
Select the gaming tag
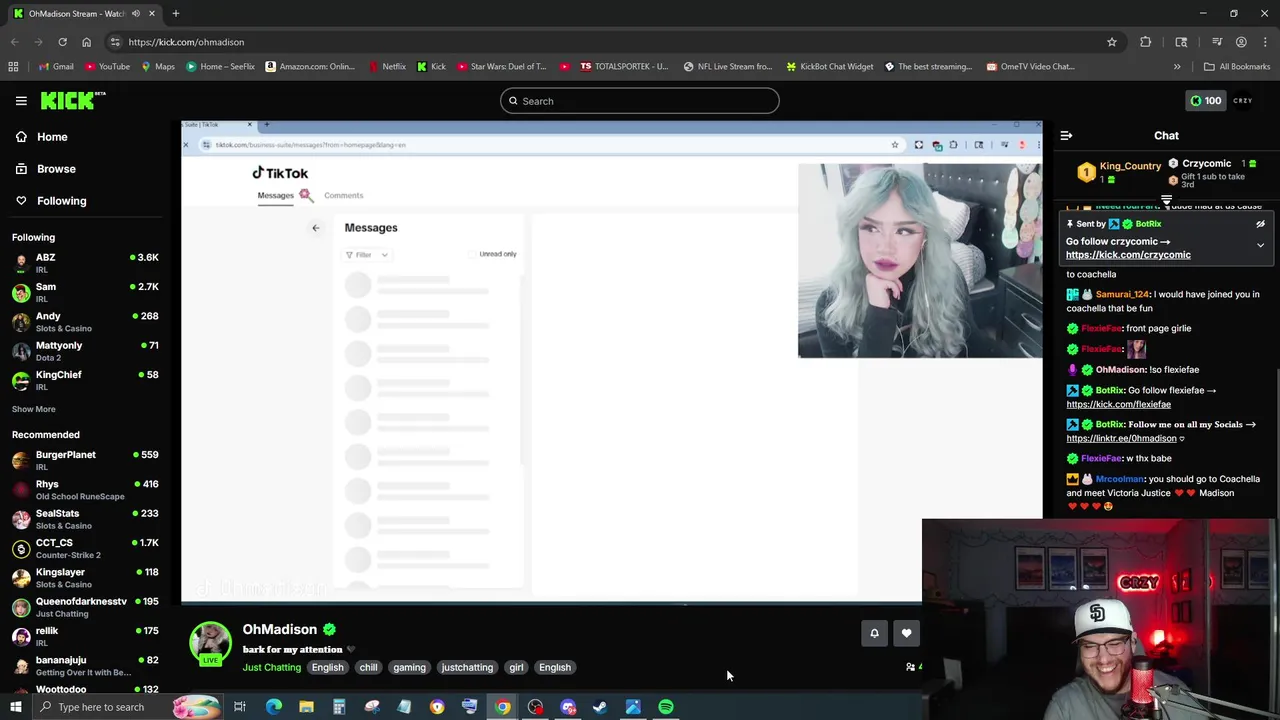point(409,668)
